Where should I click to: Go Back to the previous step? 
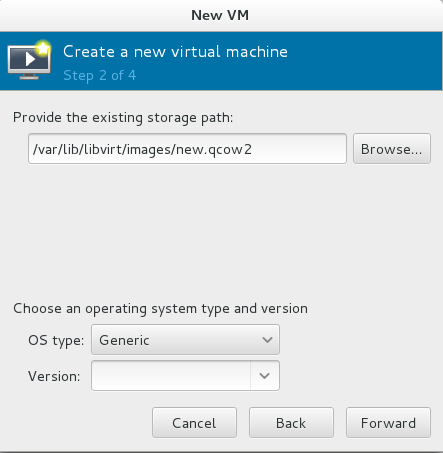pyautogui.click(x=291, y=423)
